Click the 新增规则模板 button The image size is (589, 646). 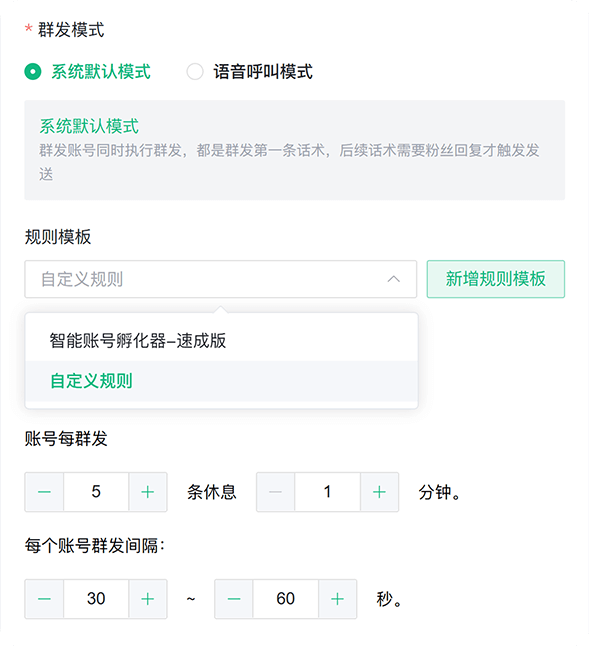(x=496, y=279)
